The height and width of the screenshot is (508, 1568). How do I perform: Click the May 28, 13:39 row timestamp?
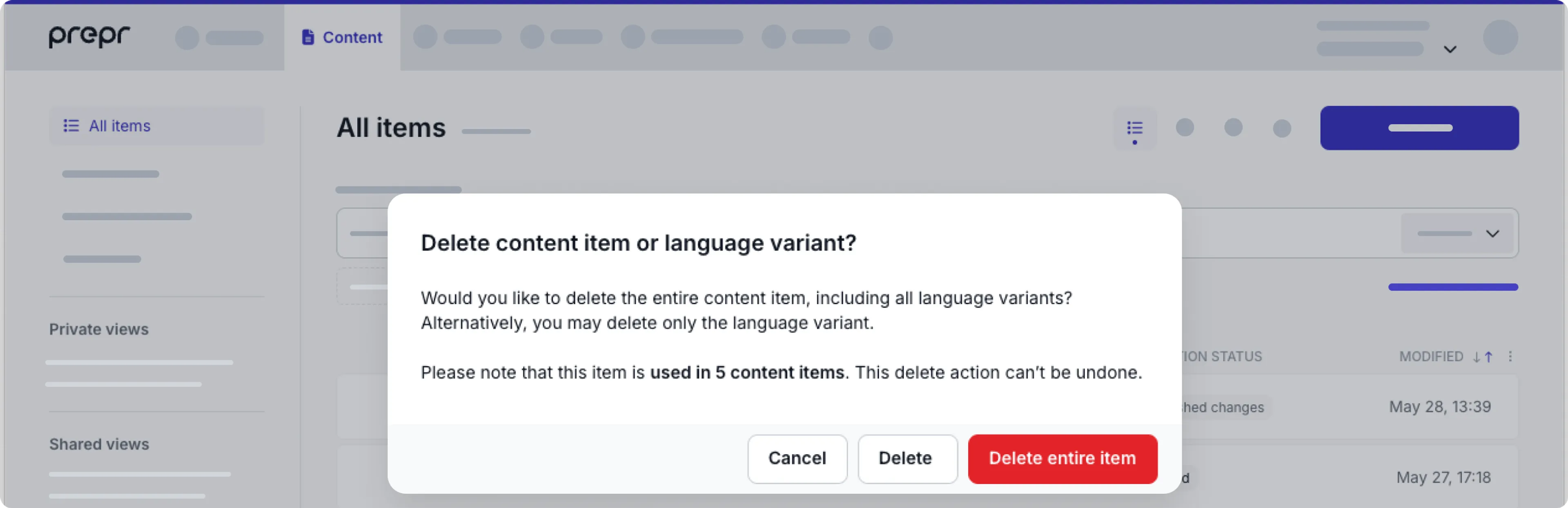(1439, 407)
